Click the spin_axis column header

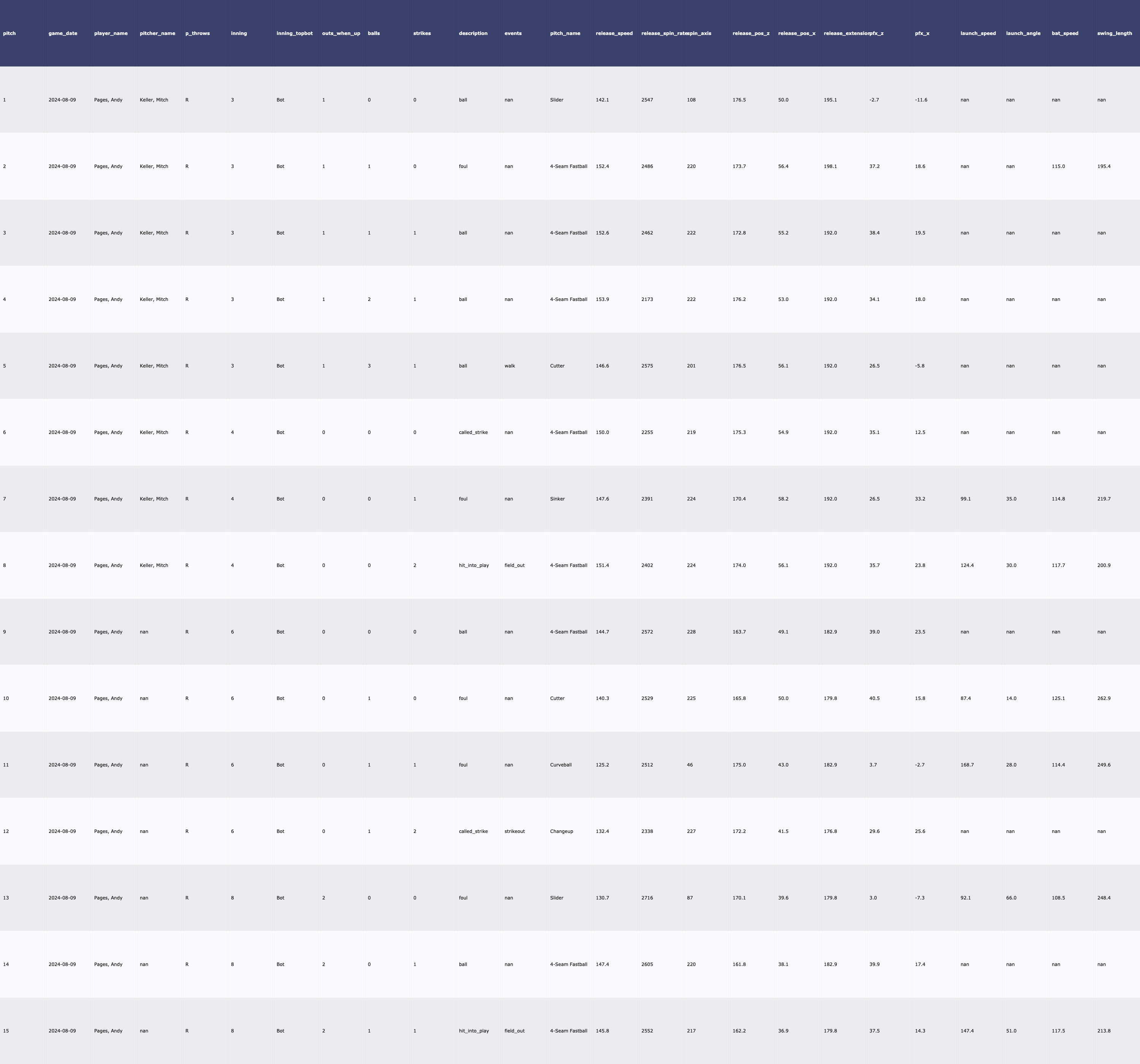click(x=699, y=33)
